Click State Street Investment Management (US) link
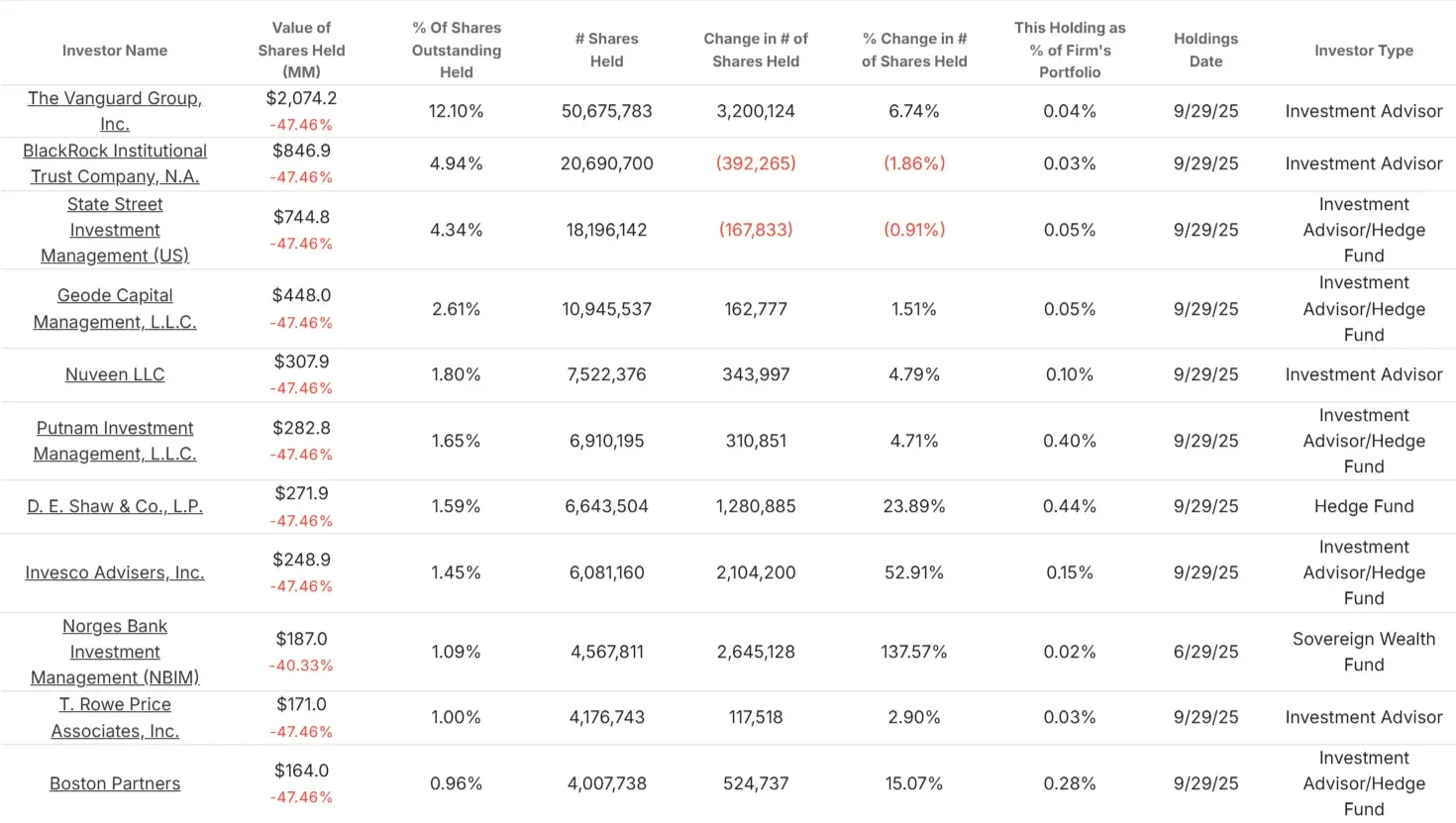The image size is (1456, 823). point(115,230)
